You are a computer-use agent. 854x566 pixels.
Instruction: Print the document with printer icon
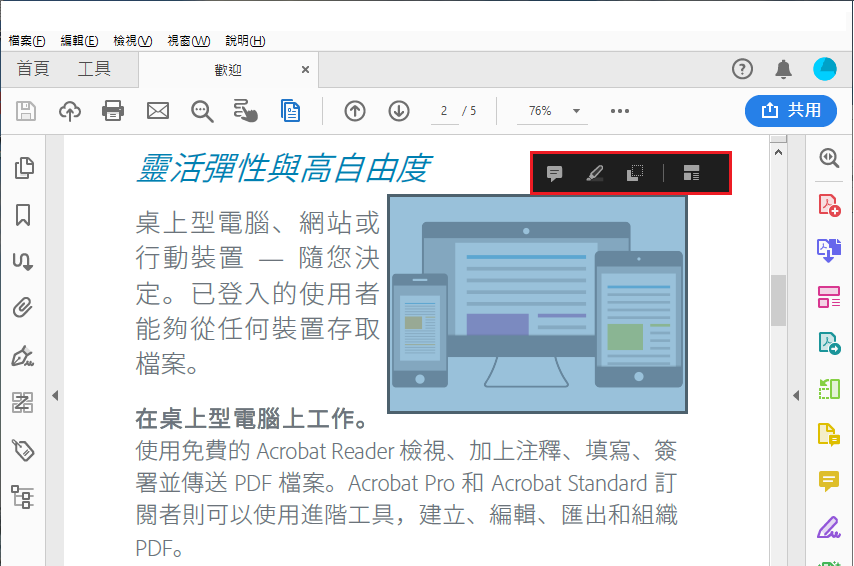click(x=113, y=111)
